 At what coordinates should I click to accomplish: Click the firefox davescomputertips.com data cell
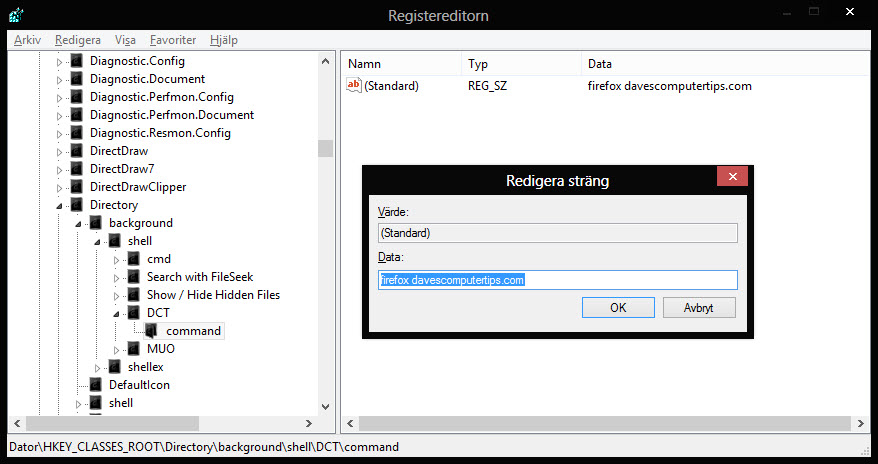670,86
